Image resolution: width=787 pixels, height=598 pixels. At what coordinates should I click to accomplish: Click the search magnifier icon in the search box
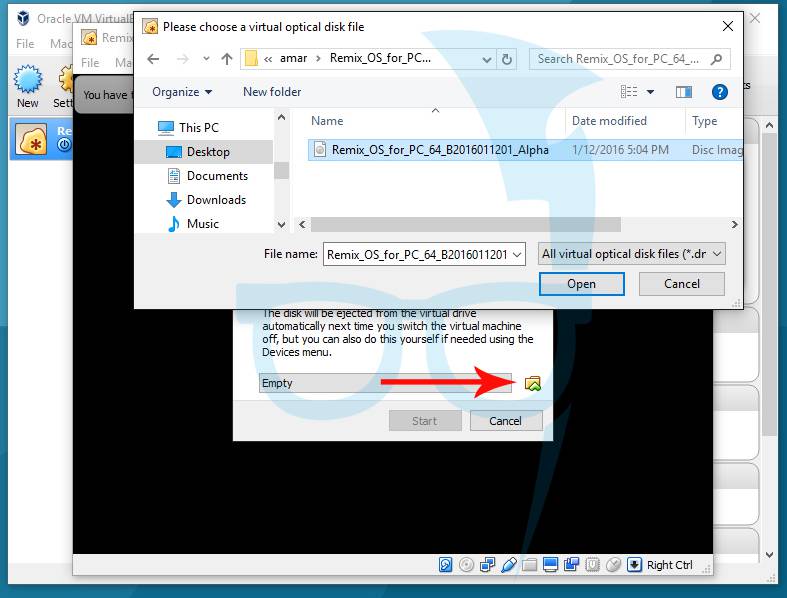point(717,59)
